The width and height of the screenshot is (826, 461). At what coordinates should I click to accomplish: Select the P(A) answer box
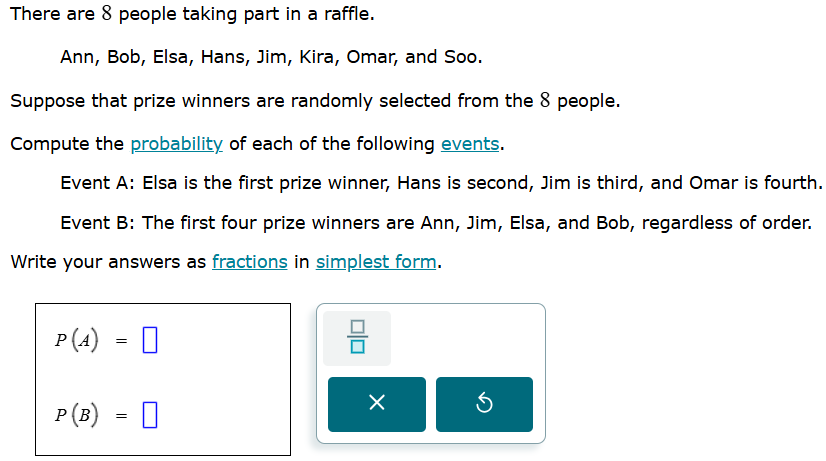[150, 340]
